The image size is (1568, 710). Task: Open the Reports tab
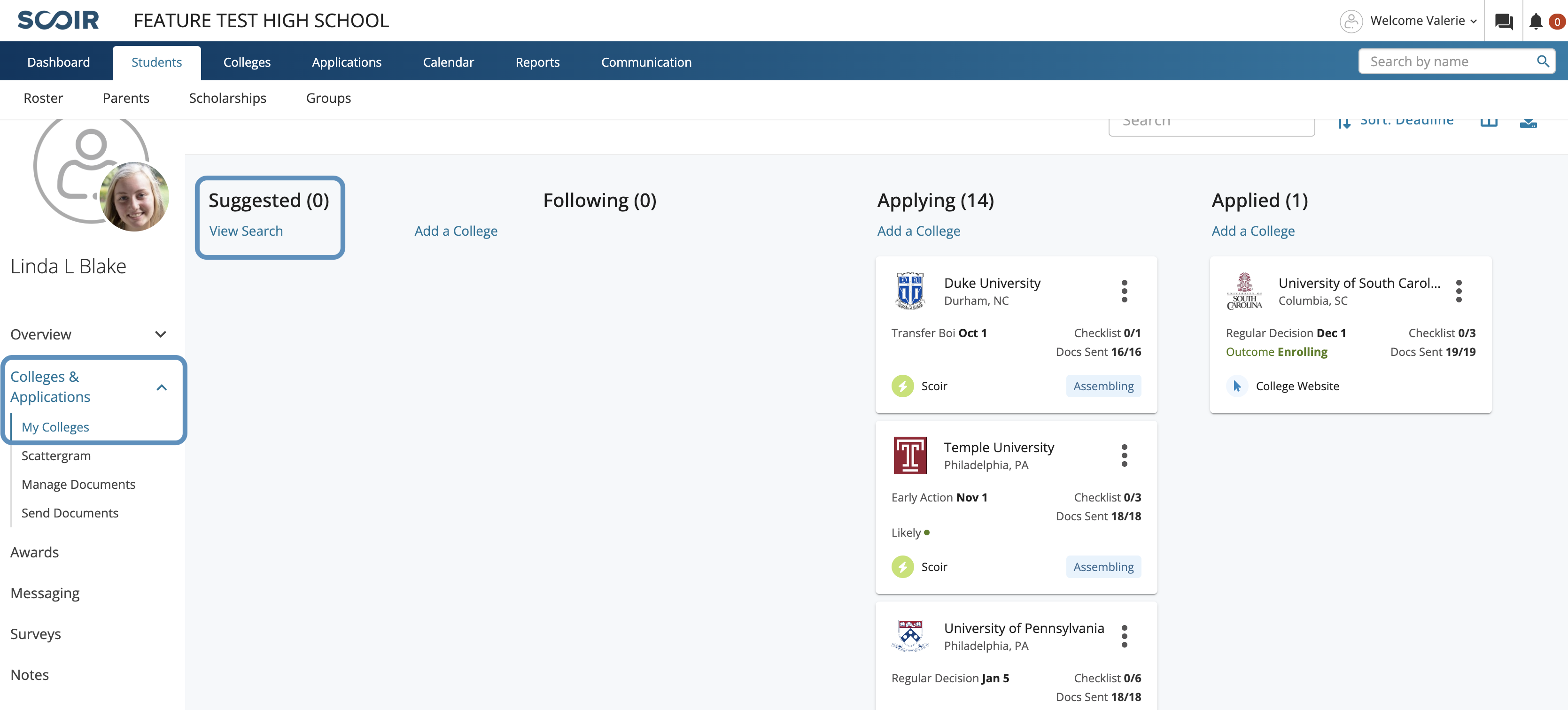point(537,62)
